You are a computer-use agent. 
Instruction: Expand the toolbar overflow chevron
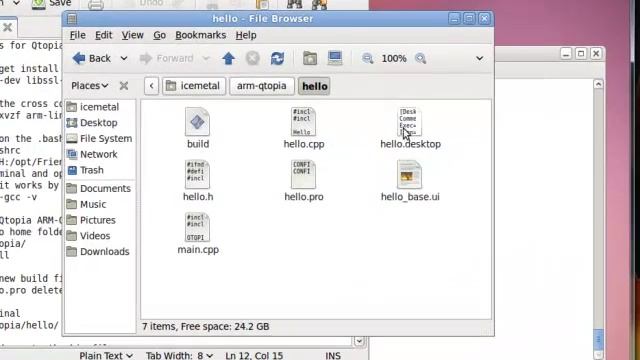[x=480, y=58]
